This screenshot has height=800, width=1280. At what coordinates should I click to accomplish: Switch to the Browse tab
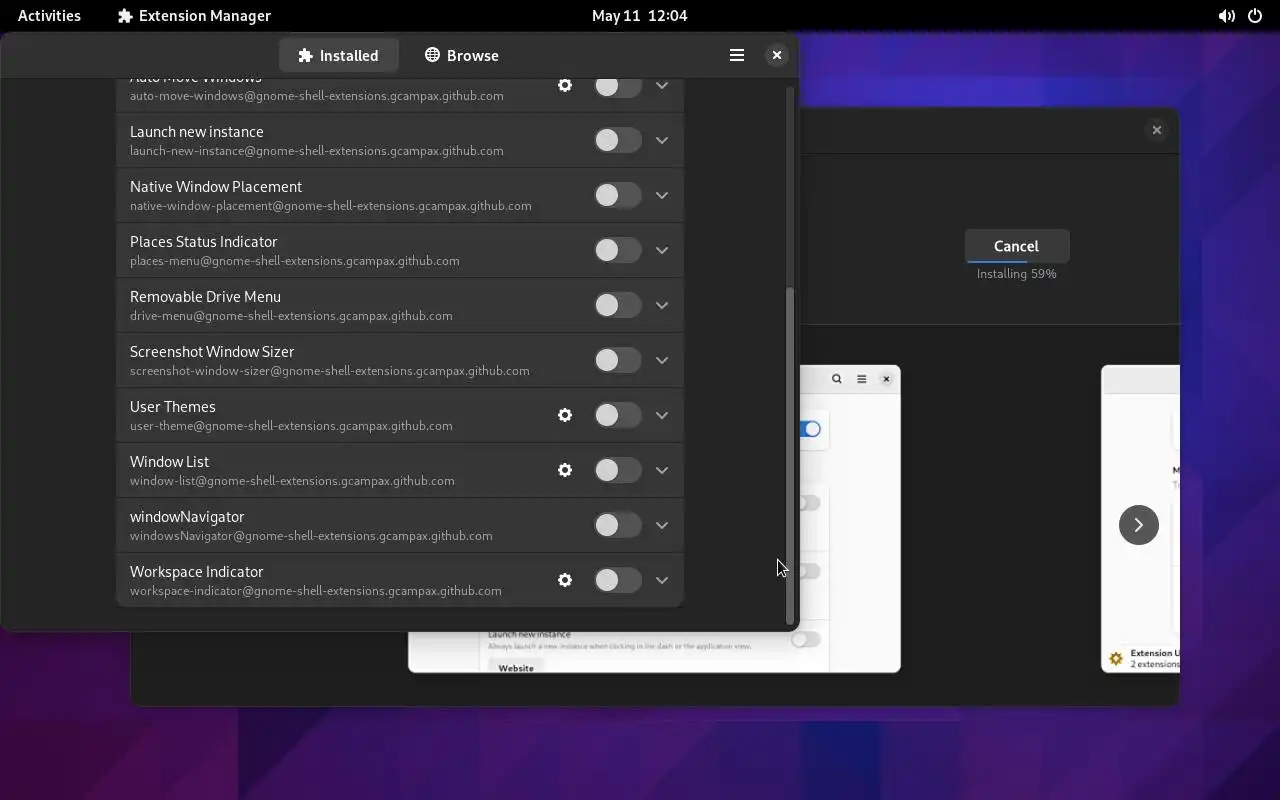(x=461, y=55)
